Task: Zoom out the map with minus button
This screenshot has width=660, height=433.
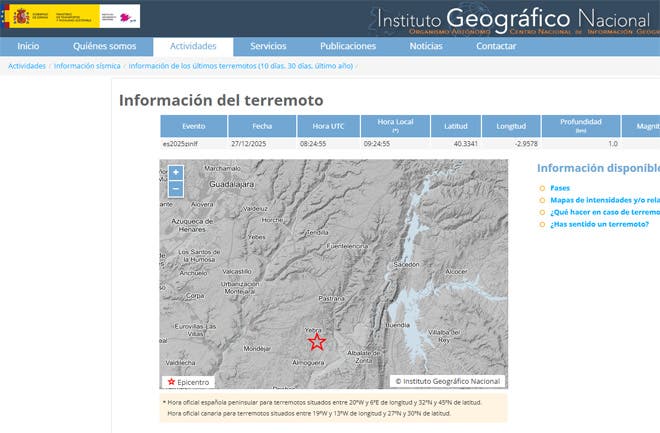Action: coord(176,189)
